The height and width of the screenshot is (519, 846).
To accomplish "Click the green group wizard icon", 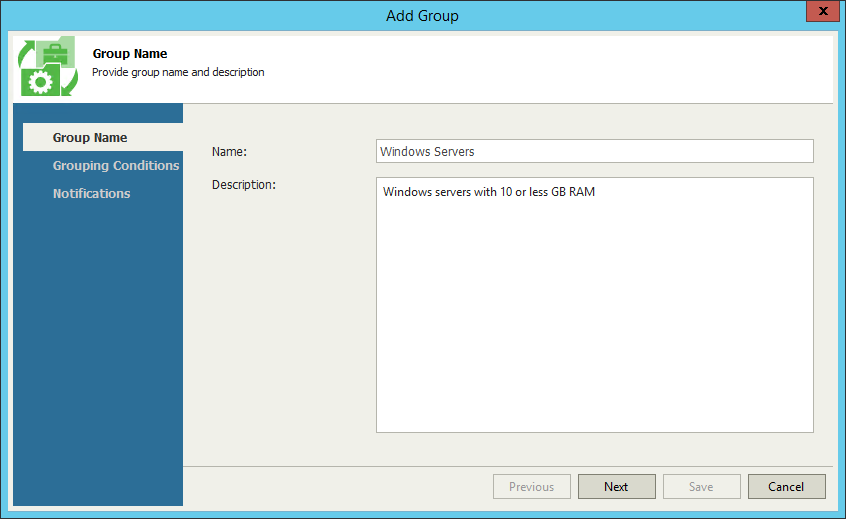I will (x=47, y=66).
